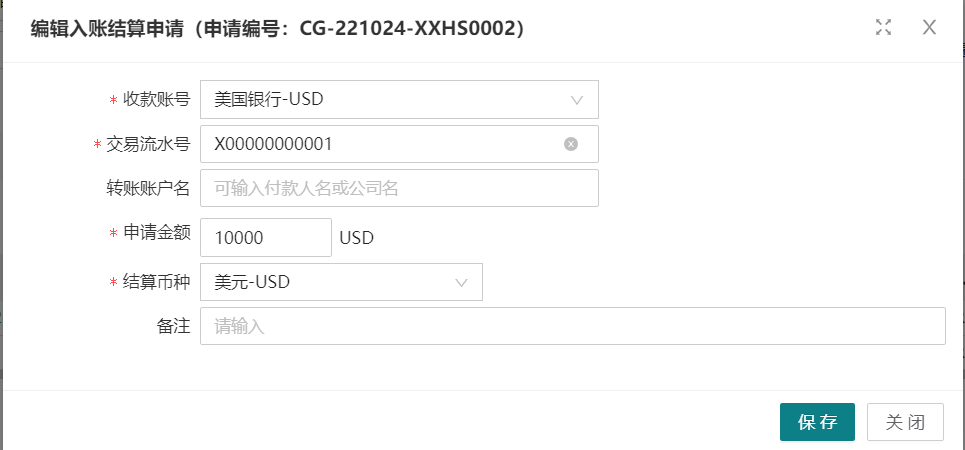Save the settlement application with 保存
965x450 pixels.
pyautogui.click(x=817, y=422)
